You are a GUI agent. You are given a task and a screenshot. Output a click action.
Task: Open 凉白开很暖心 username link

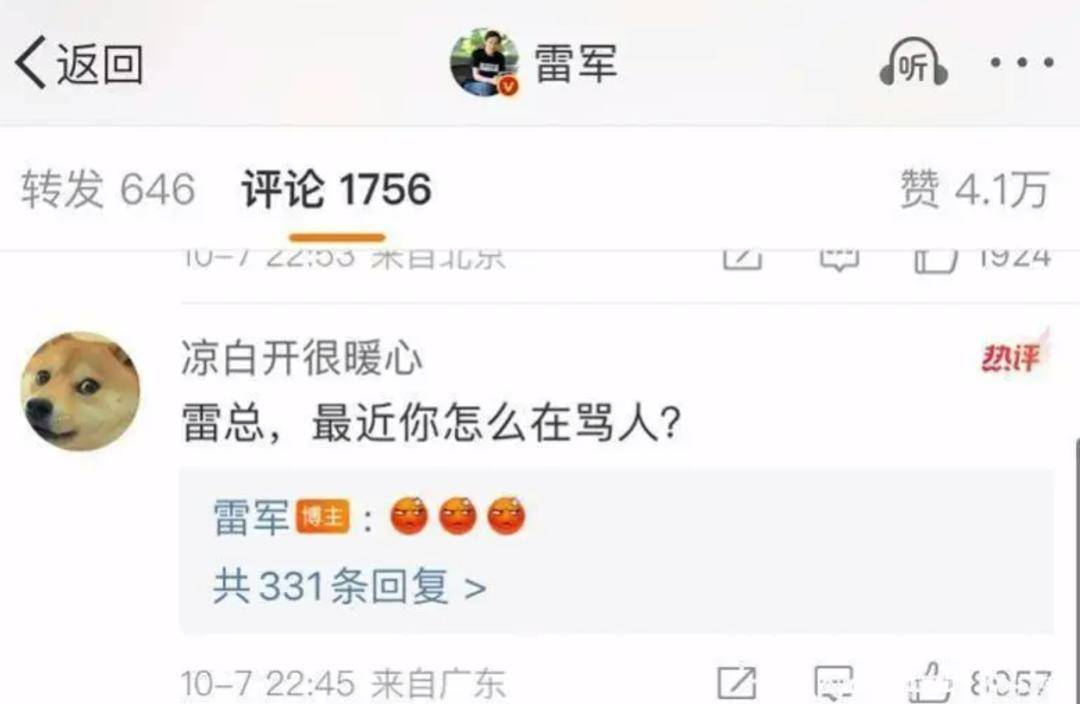click(302, 358)
